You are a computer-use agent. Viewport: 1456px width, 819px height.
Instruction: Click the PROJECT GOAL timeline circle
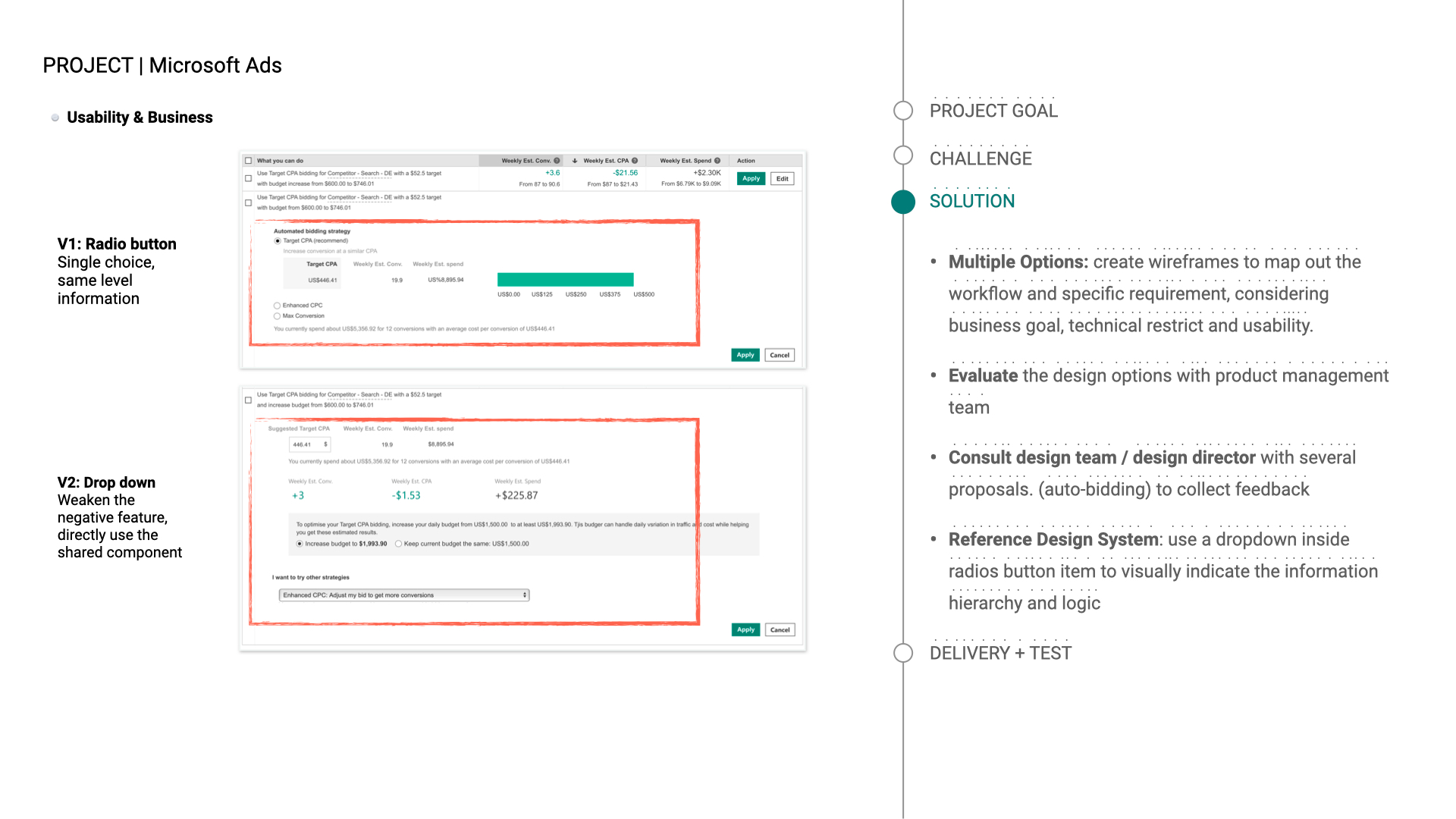point(903,111)
